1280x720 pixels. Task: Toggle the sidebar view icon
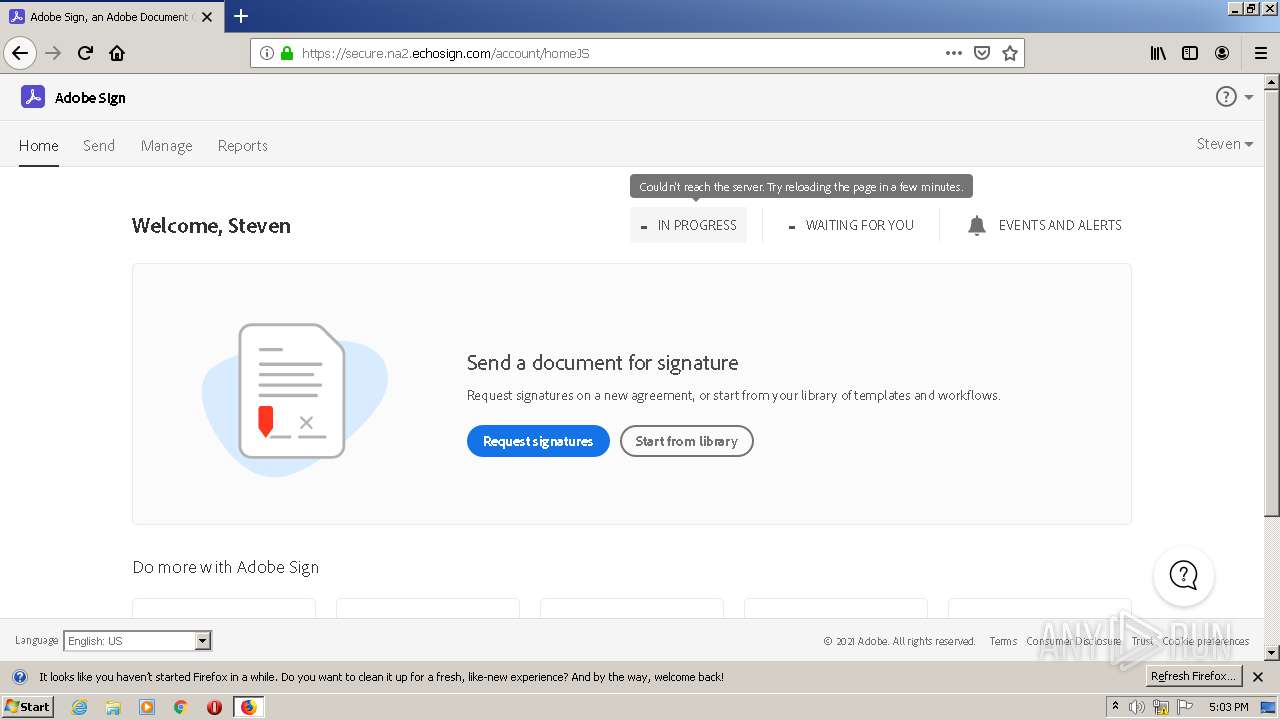tap(1190, 53)
